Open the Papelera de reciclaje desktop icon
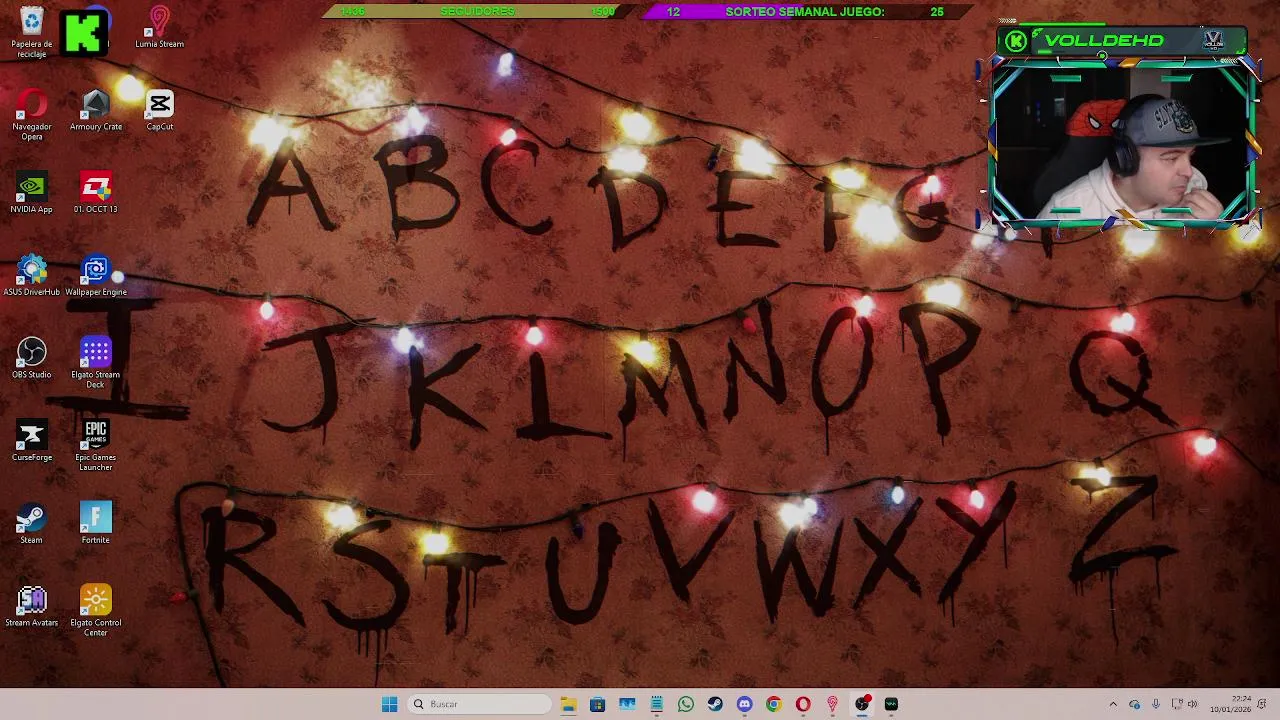This screenshot has width=1280, height=720. 31,32
